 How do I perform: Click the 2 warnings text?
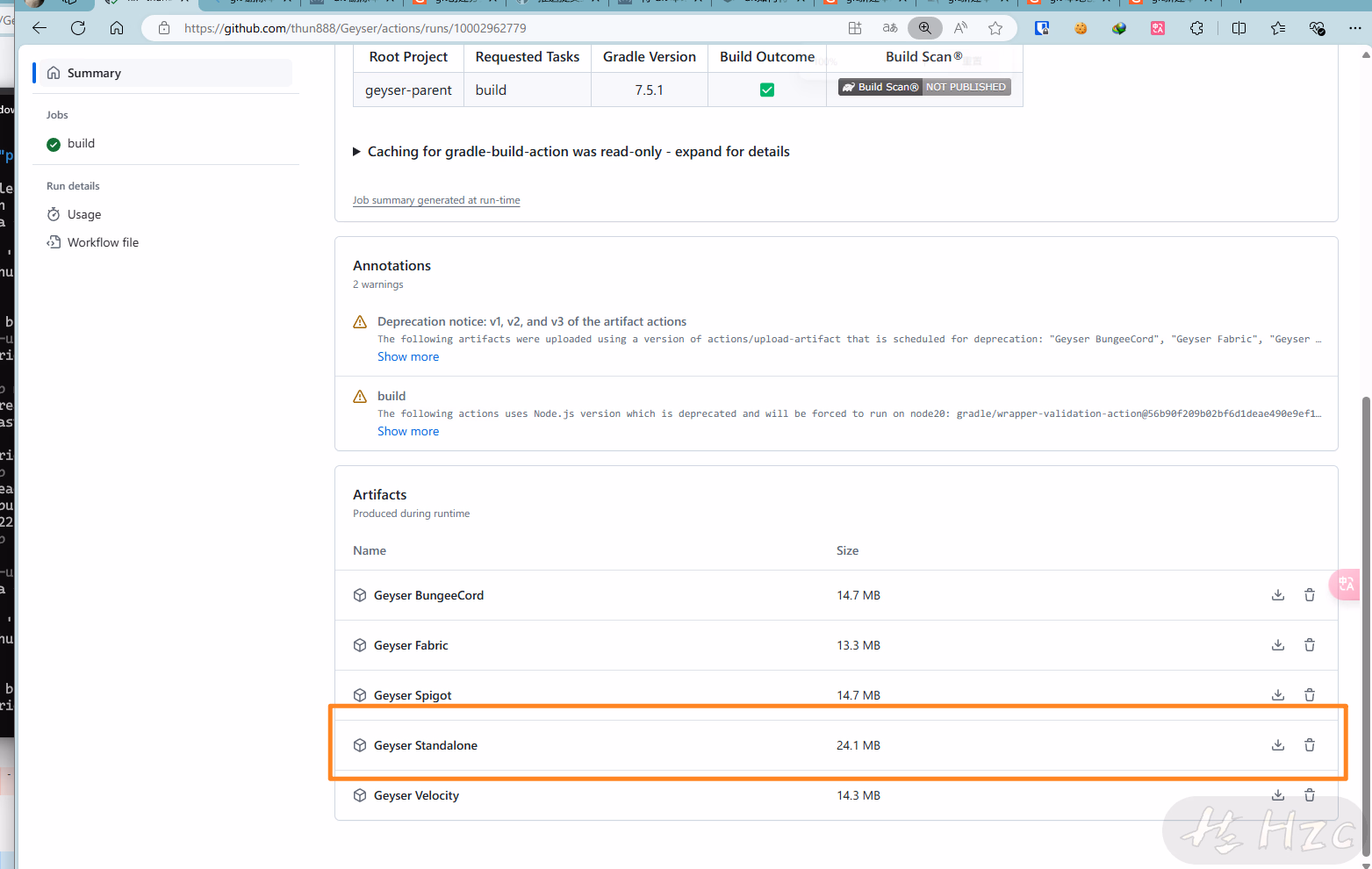[378, 284]
